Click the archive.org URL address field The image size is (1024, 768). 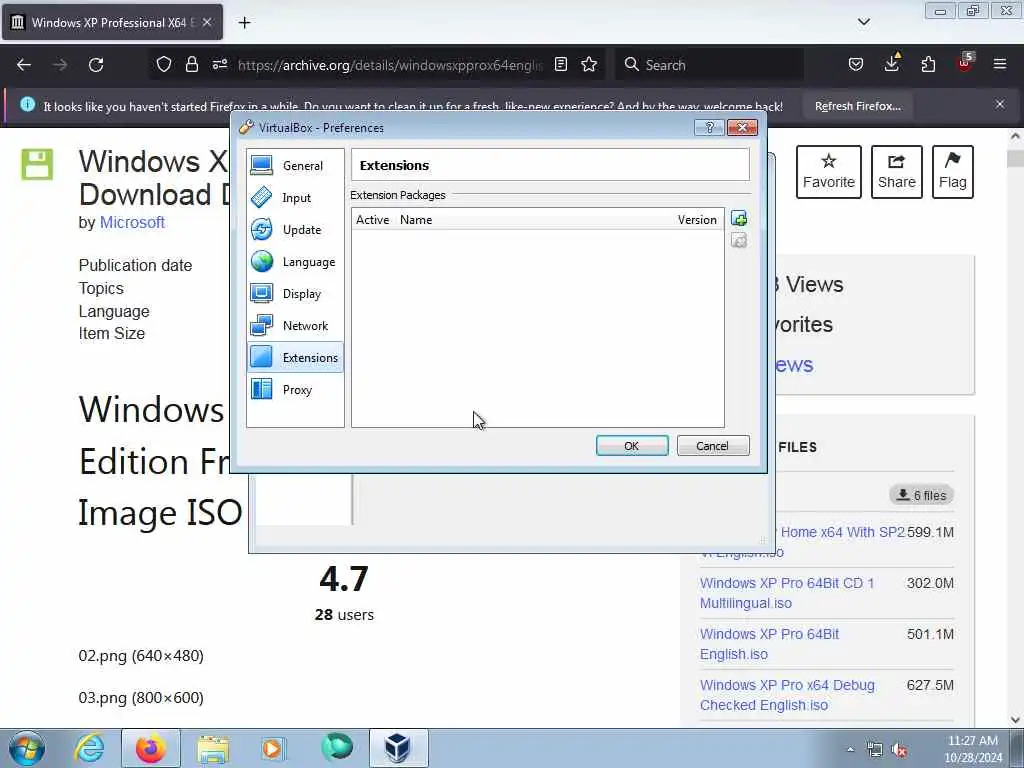(390, 65)
